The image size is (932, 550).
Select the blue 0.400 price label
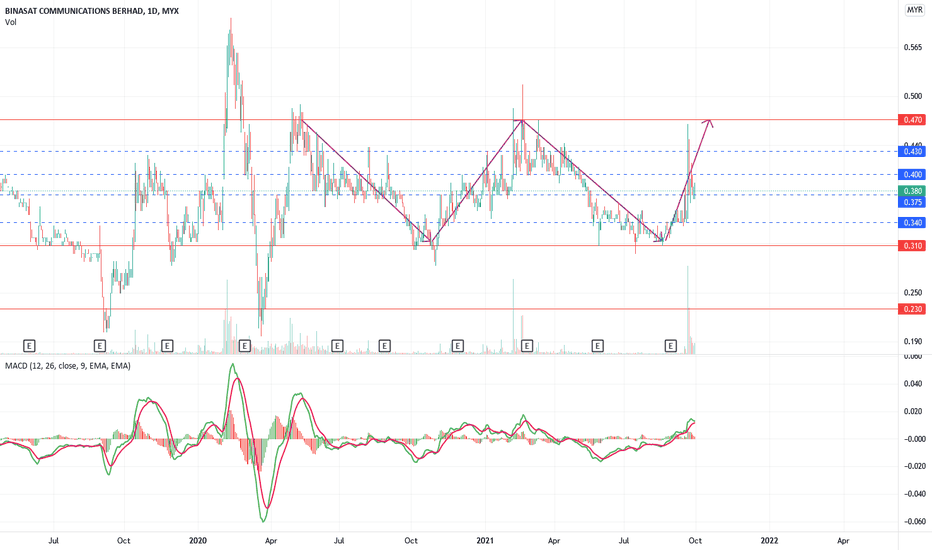[913, 174]
